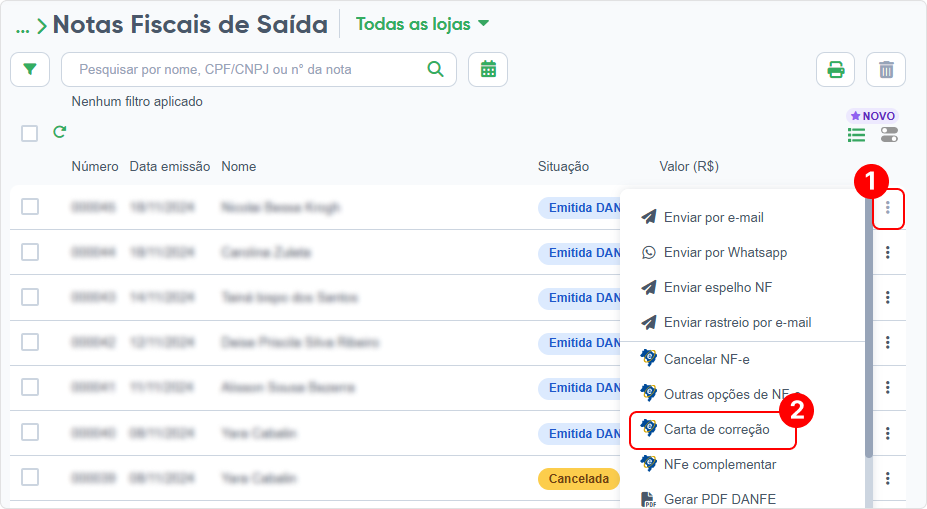Click the search magnifier icon

435,70
